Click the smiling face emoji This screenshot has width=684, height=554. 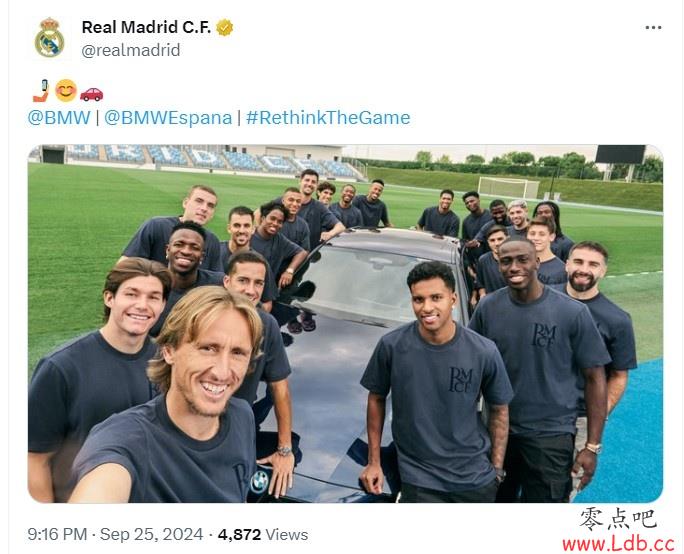(x=66, y=91)
